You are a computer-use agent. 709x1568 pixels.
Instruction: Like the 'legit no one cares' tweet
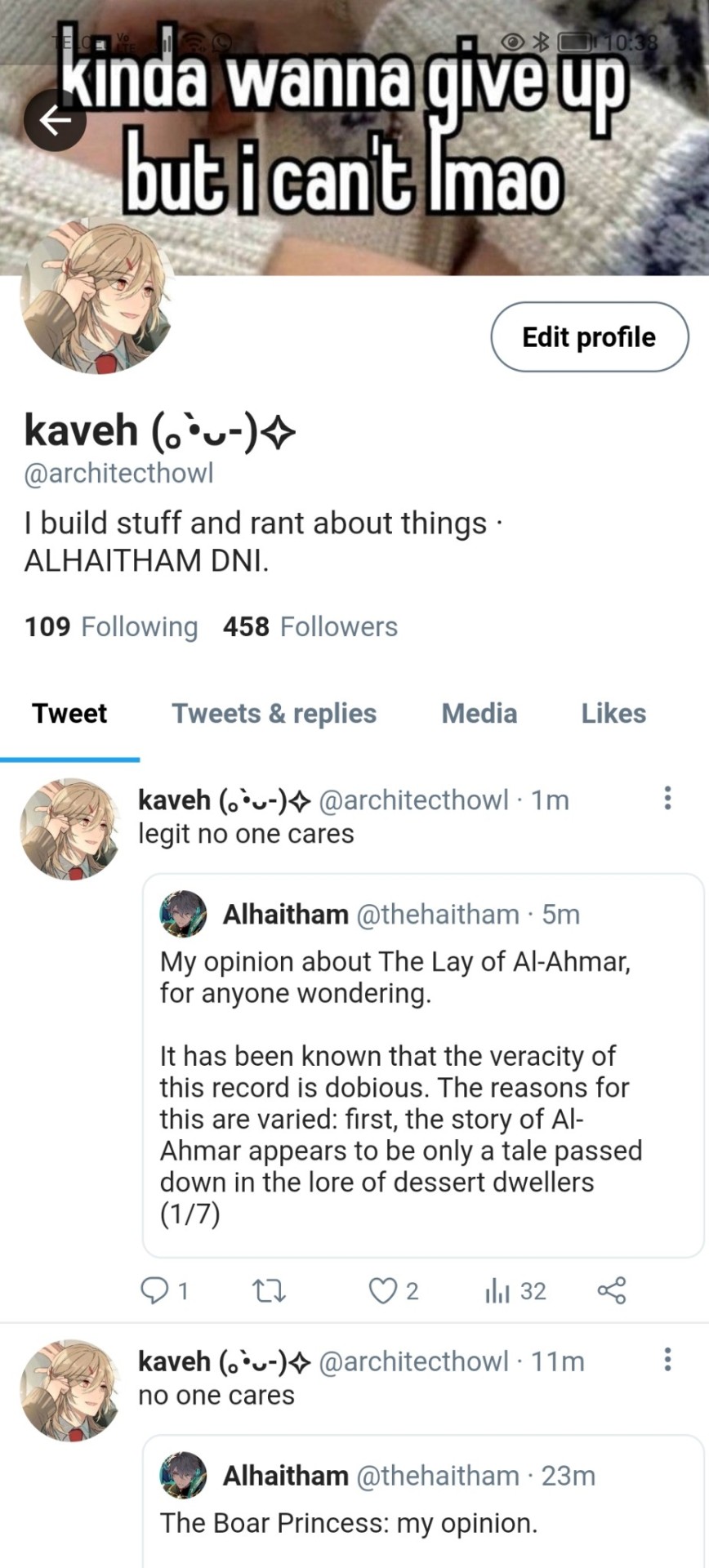(382, 1291)
